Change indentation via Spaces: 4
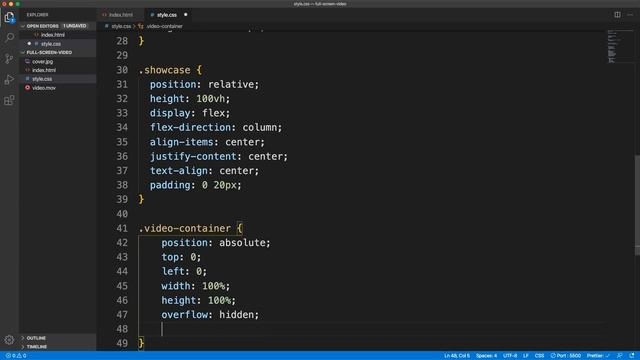Screen dimensions: 640x360 click(486, 356)
